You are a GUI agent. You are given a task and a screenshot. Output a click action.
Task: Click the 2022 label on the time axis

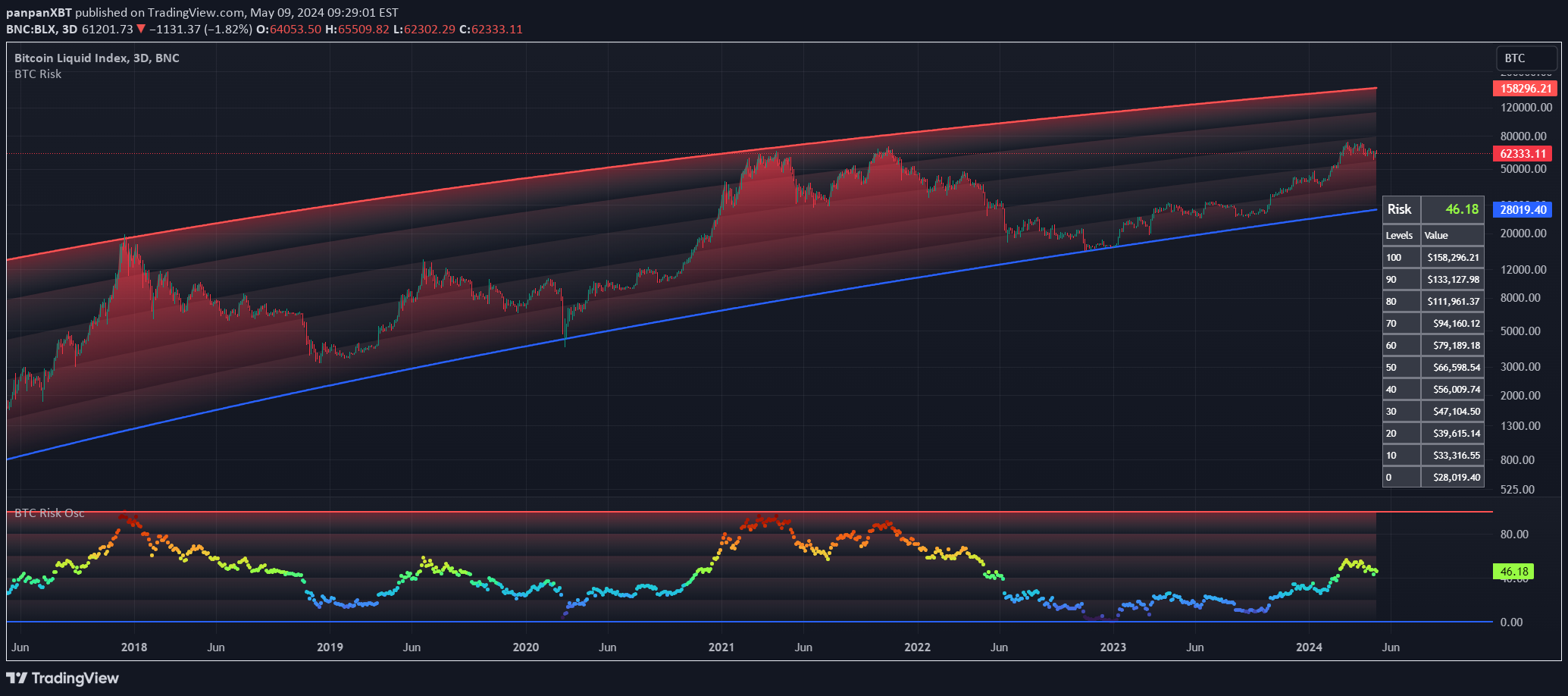(918, 647)
